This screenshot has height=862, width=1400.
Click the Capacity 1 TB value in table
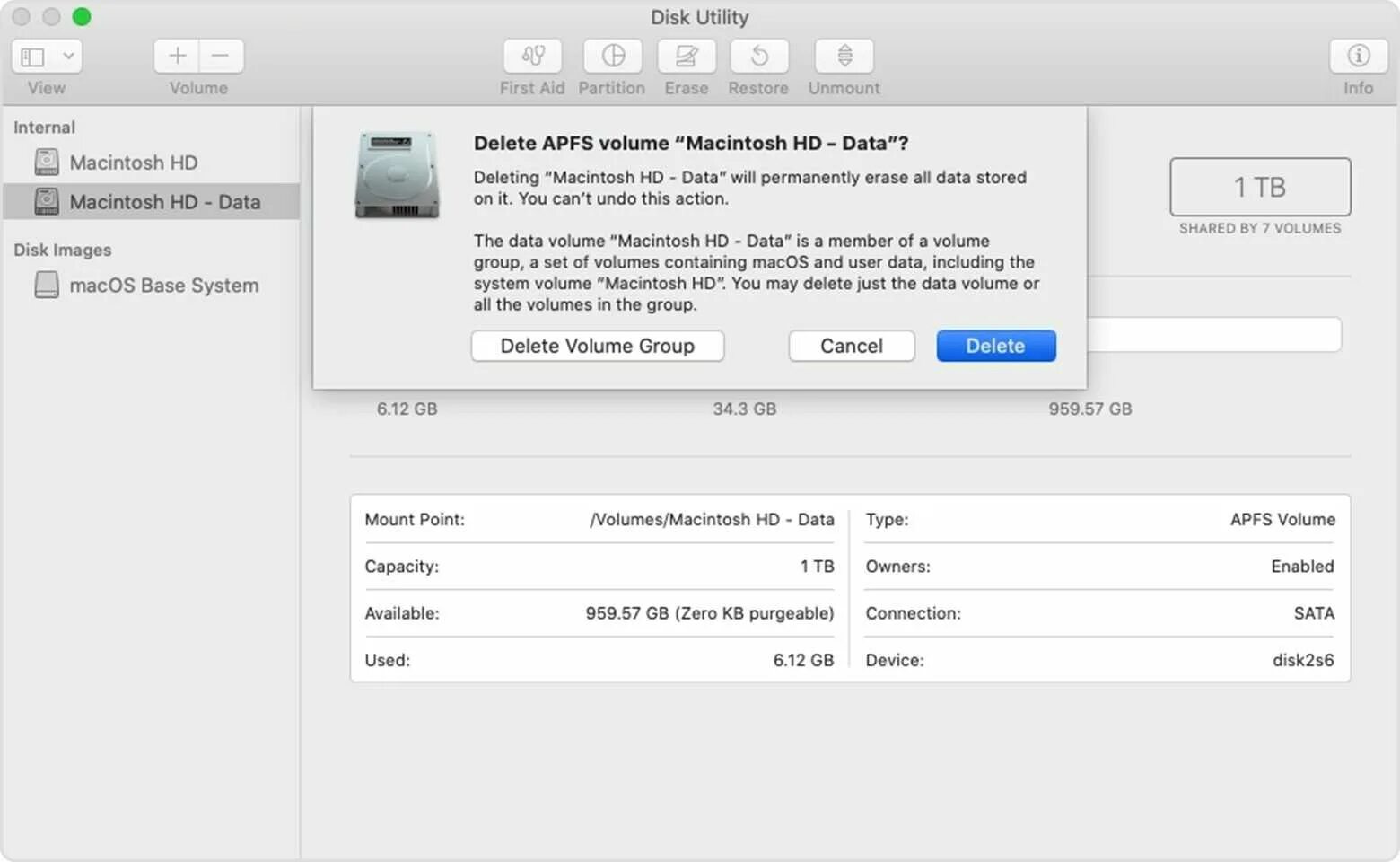pyautogui.click(x=817, y=567)
